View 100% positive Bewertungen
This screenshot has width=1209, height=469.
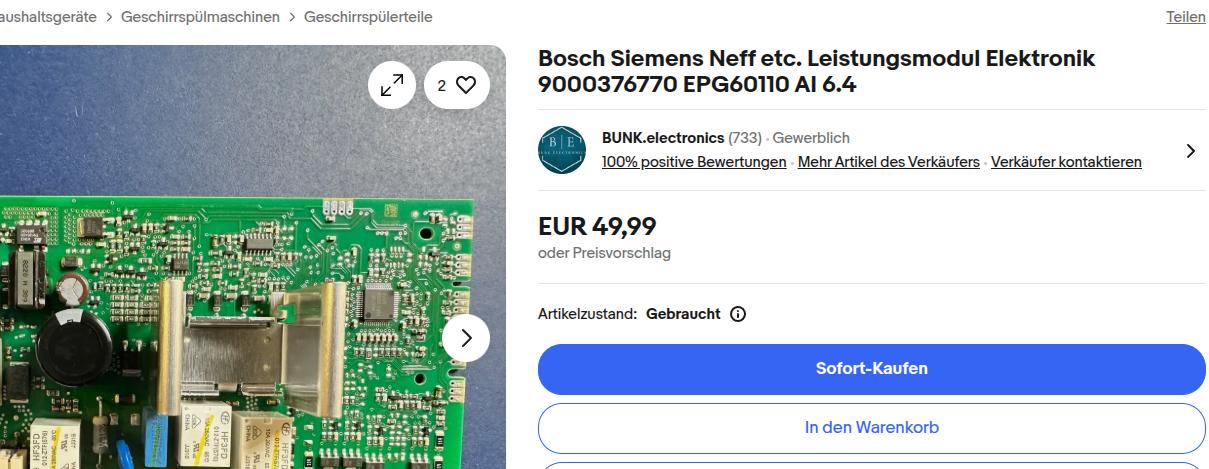[x=694, y=162]
